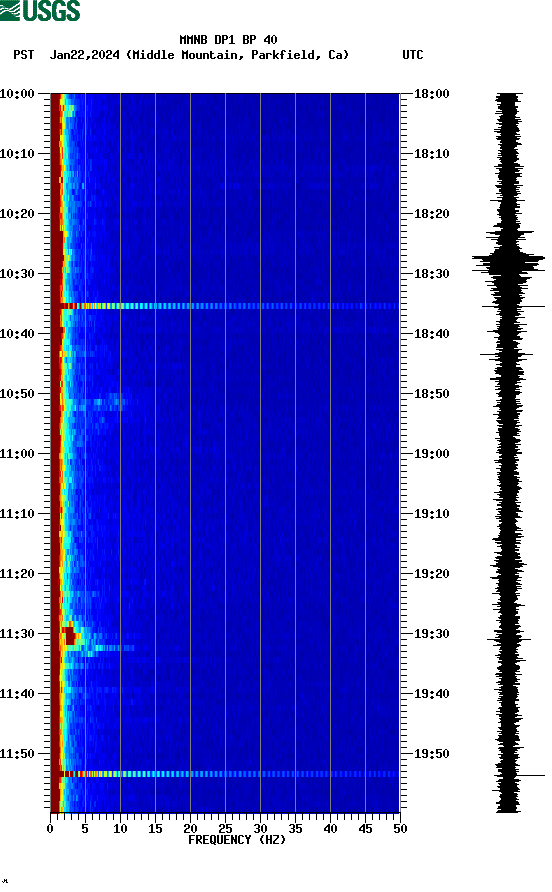Click the "10:50" PST time label

(17, 394)
